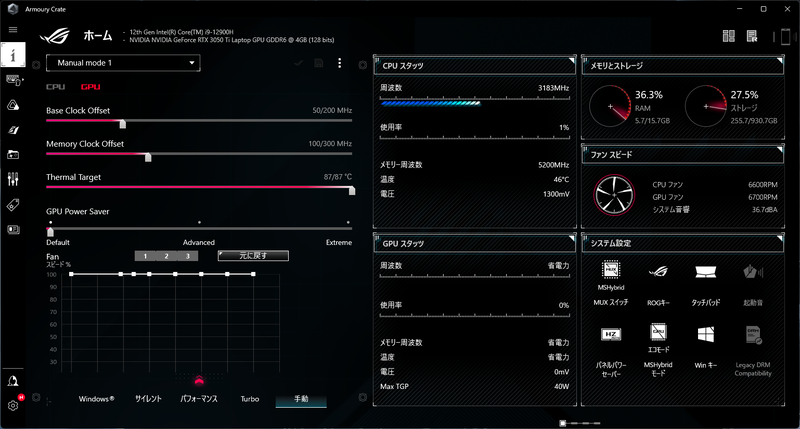The width and height of the screenshot is (800, 429).
Task: Expand the System Settings panel corner
Action: pyautogui.click(x=780, y=238)
